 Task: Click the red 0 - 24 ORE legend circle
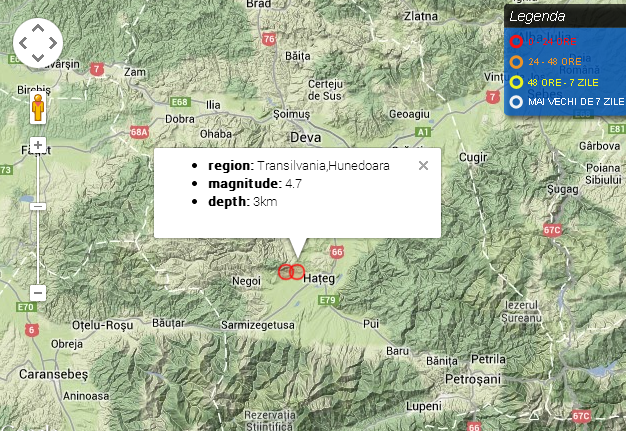(516, 42)
